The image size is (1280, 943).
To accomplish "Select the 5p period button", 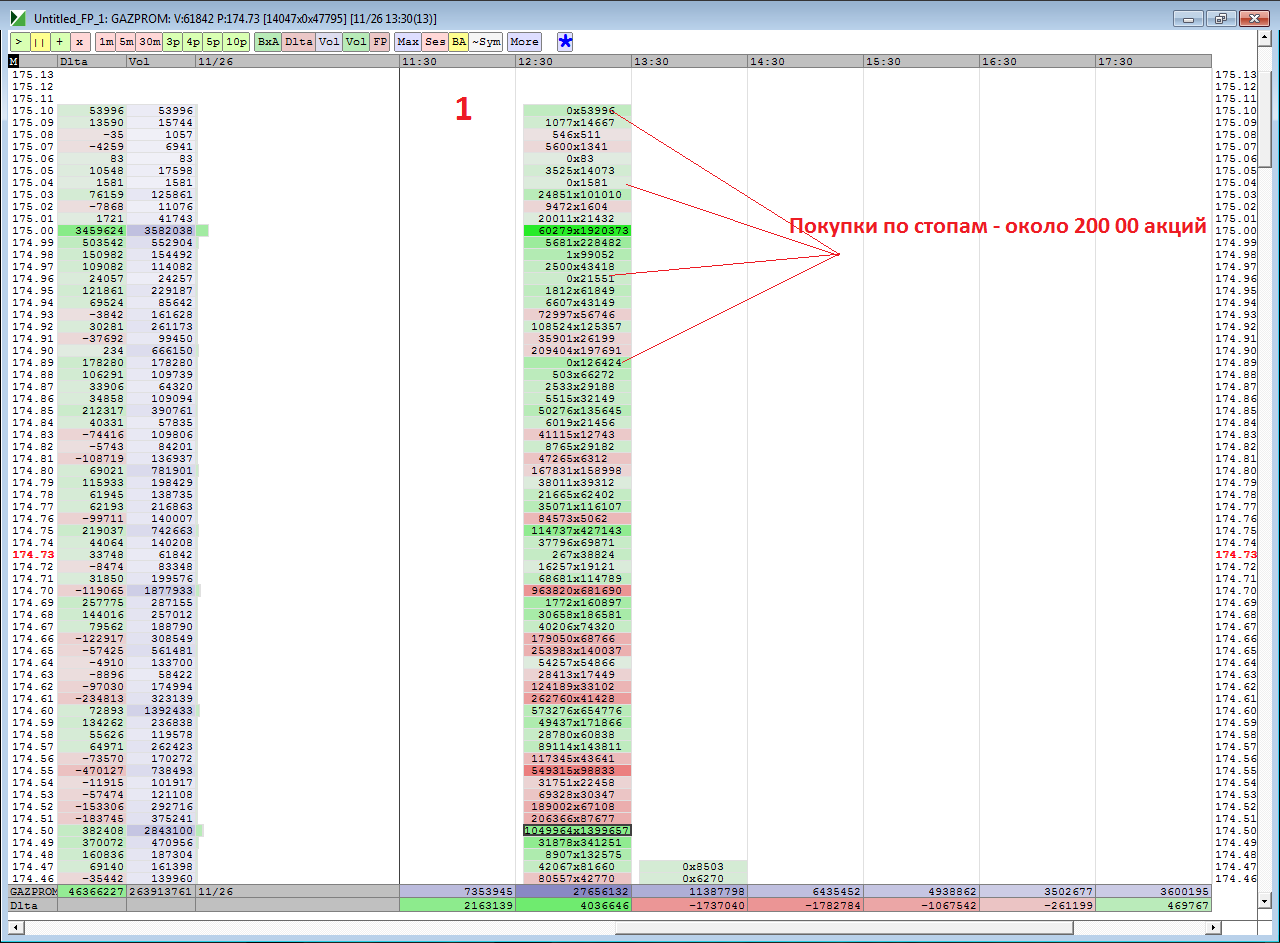I will click(213, 42).
